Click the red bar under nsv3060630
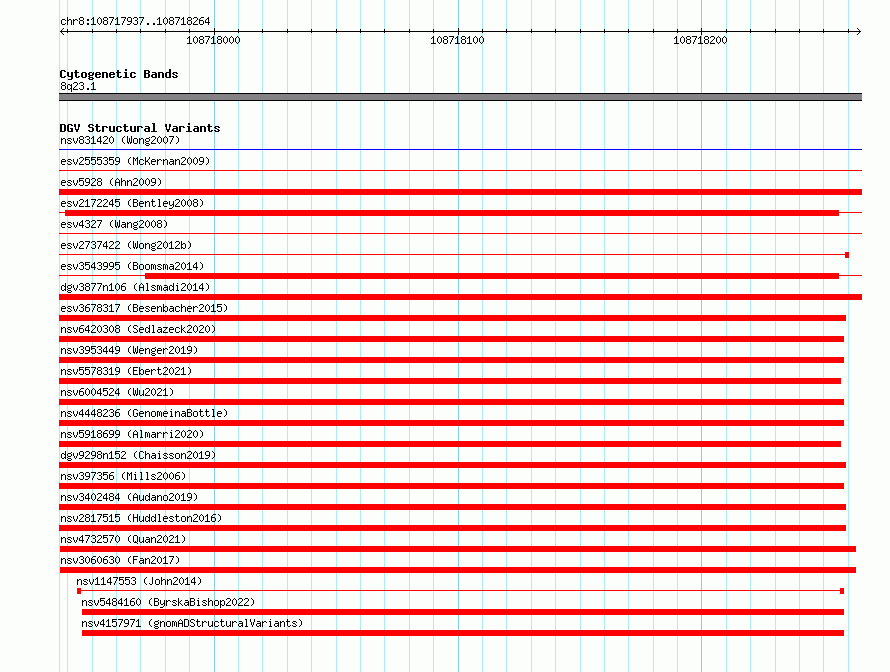The image size is (890, 672). click(x=457, y=570)
